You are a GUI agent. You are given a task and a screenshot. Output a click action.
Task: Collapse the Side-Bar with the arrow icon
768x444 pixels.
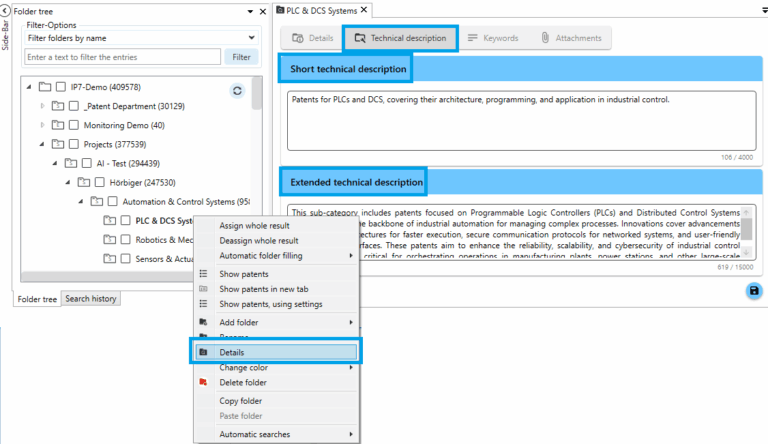pos(5,8)
